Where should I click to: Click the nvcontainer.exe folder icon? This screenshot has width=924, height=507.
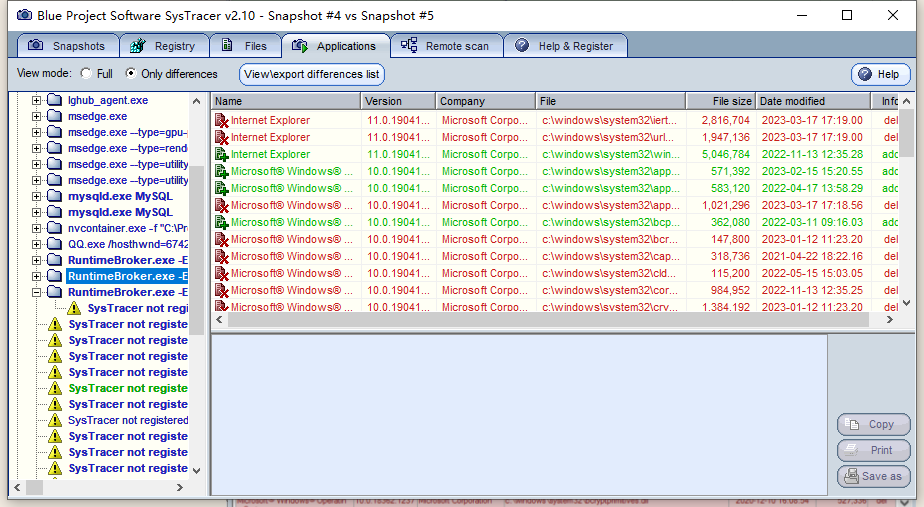coord(54,228)
